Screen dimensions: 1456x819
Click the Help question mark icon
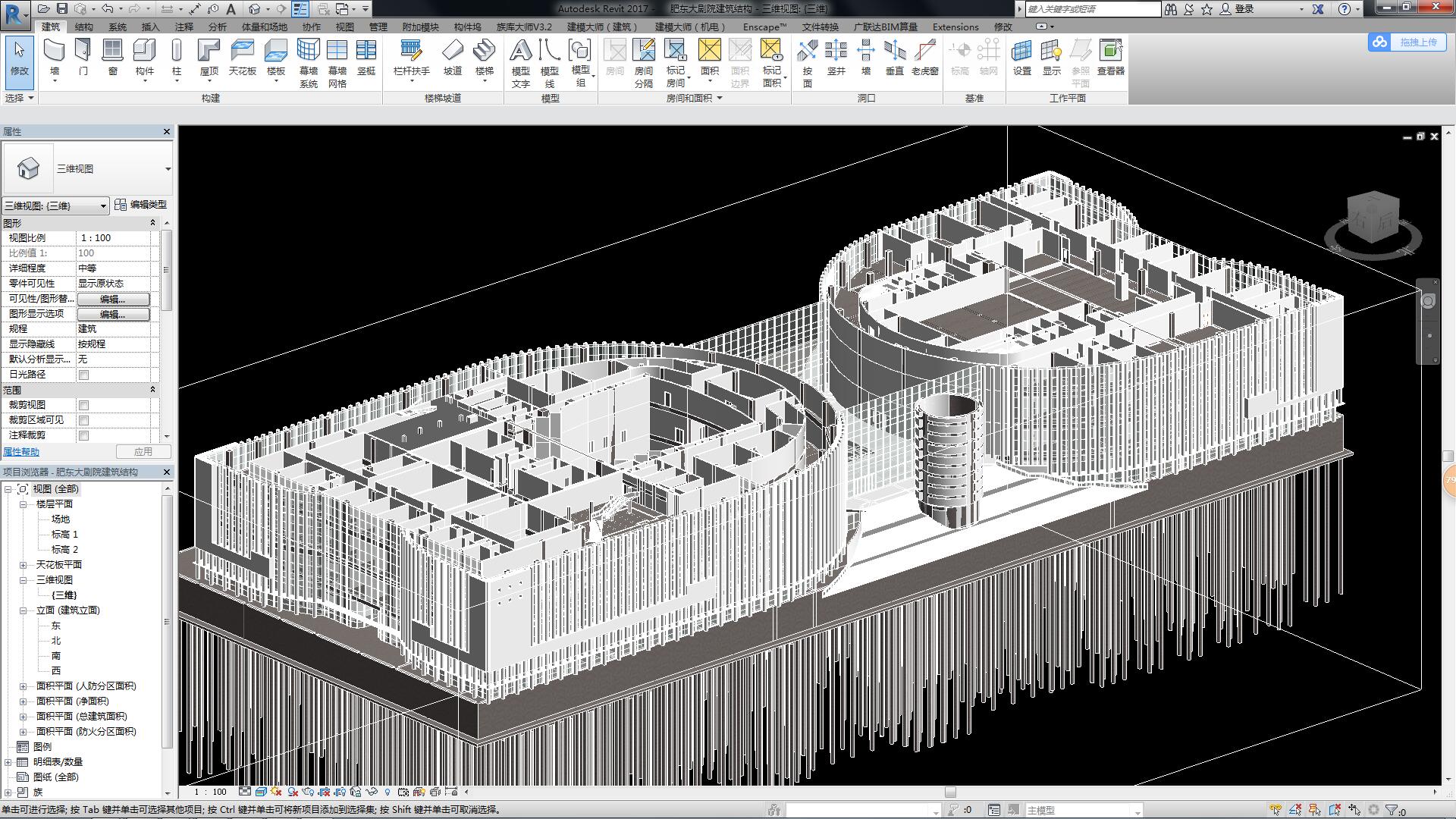coord(1345,9)
